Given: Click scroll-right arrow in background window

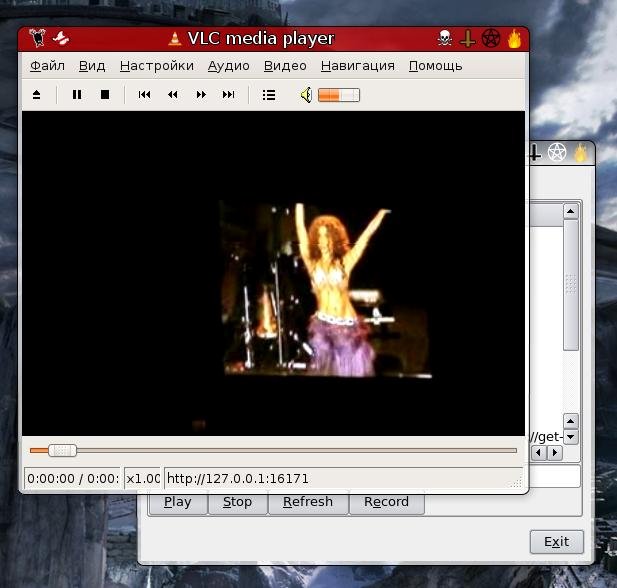Looking at the screenshot, I should tap(555, 453).
